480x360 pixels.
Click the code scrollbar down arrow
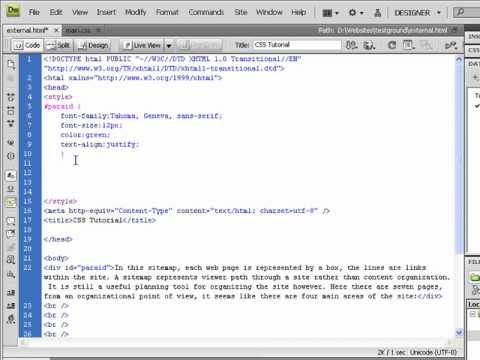pos(459,332)
